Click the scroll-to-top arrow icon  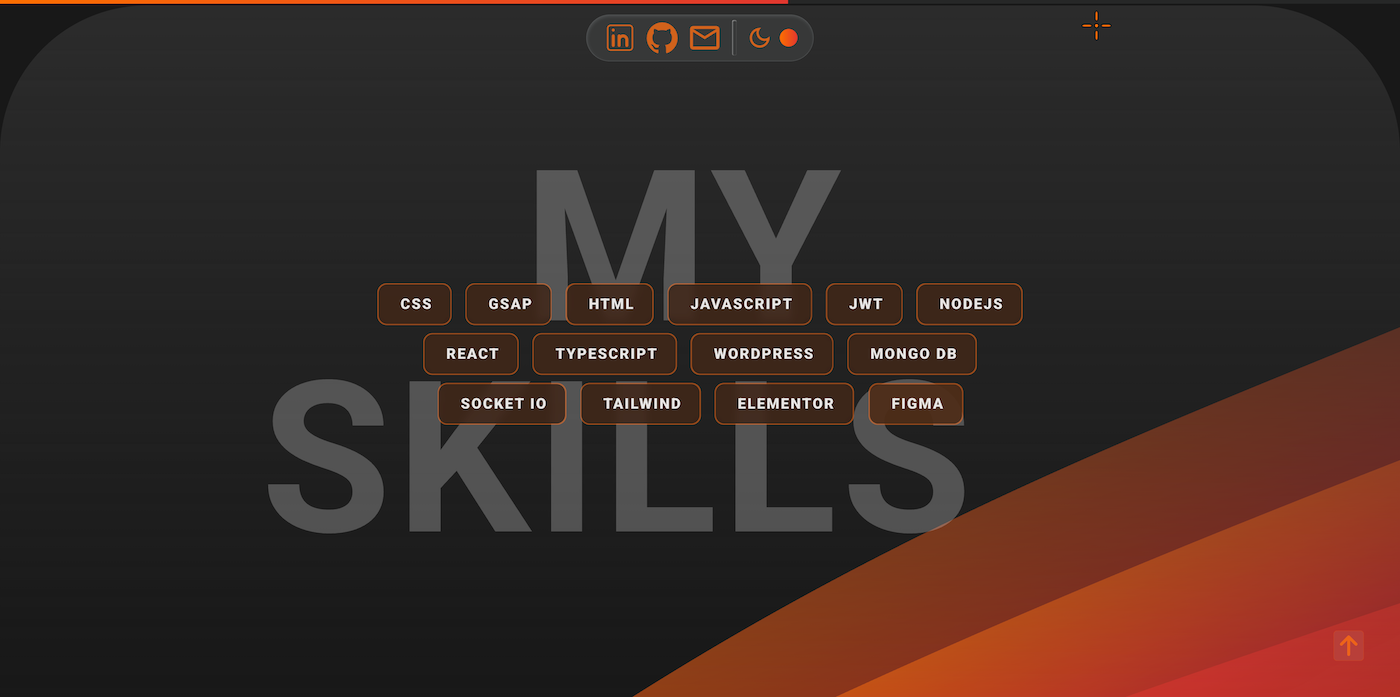(1348, 645)
